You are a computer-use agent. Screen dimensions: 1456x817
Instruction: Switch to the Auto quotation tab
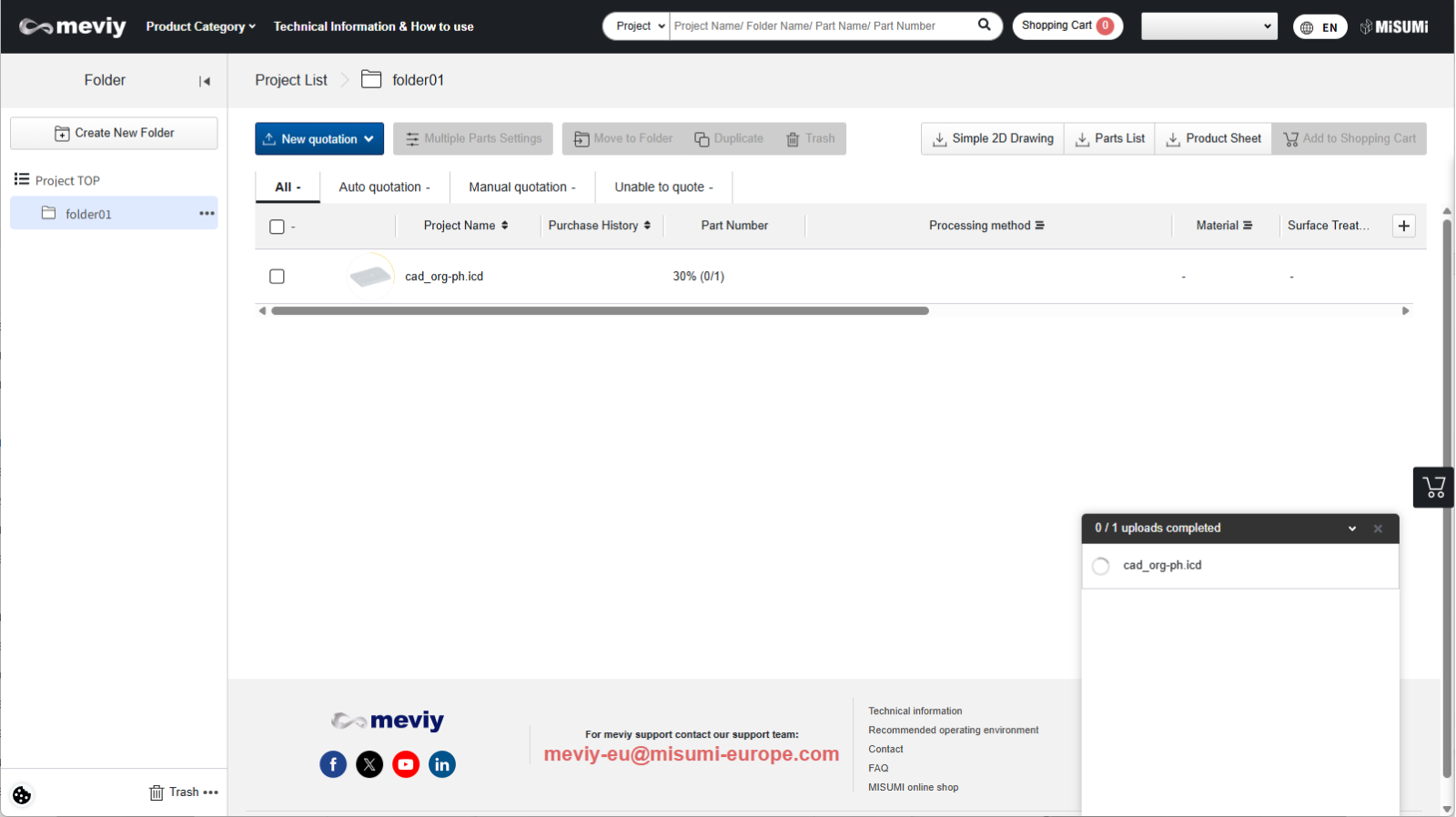384,187
